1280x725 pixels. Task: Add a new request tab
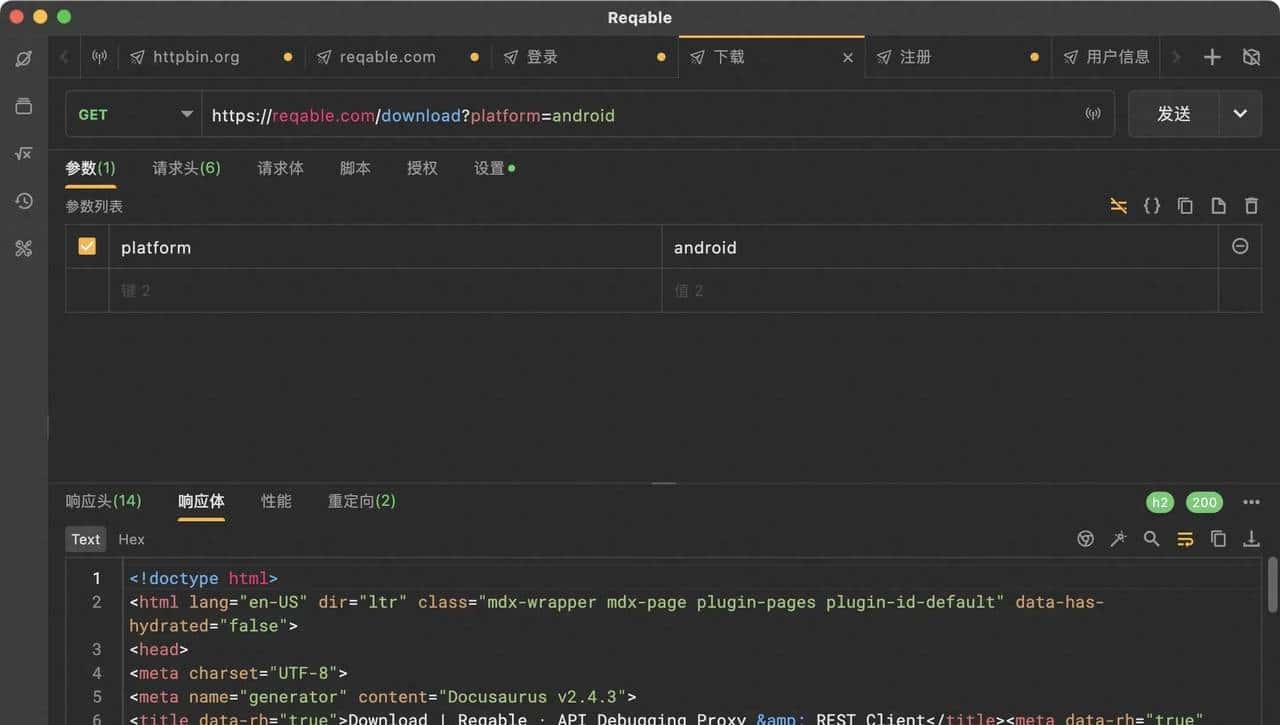(x=1212, y=57)
